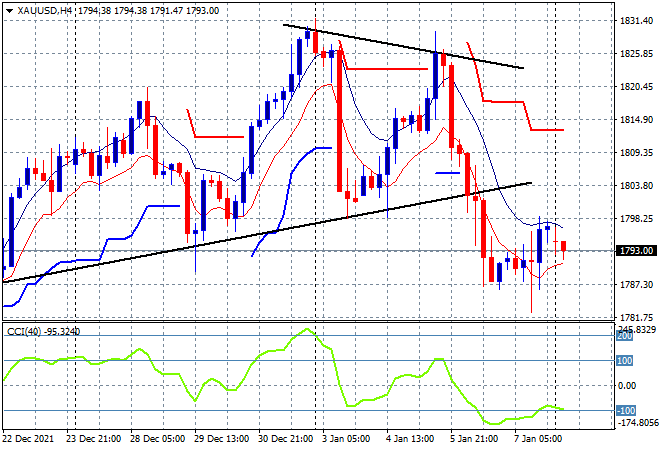Click the 1809.35 price axis label
660x450 pixels.
636,152
